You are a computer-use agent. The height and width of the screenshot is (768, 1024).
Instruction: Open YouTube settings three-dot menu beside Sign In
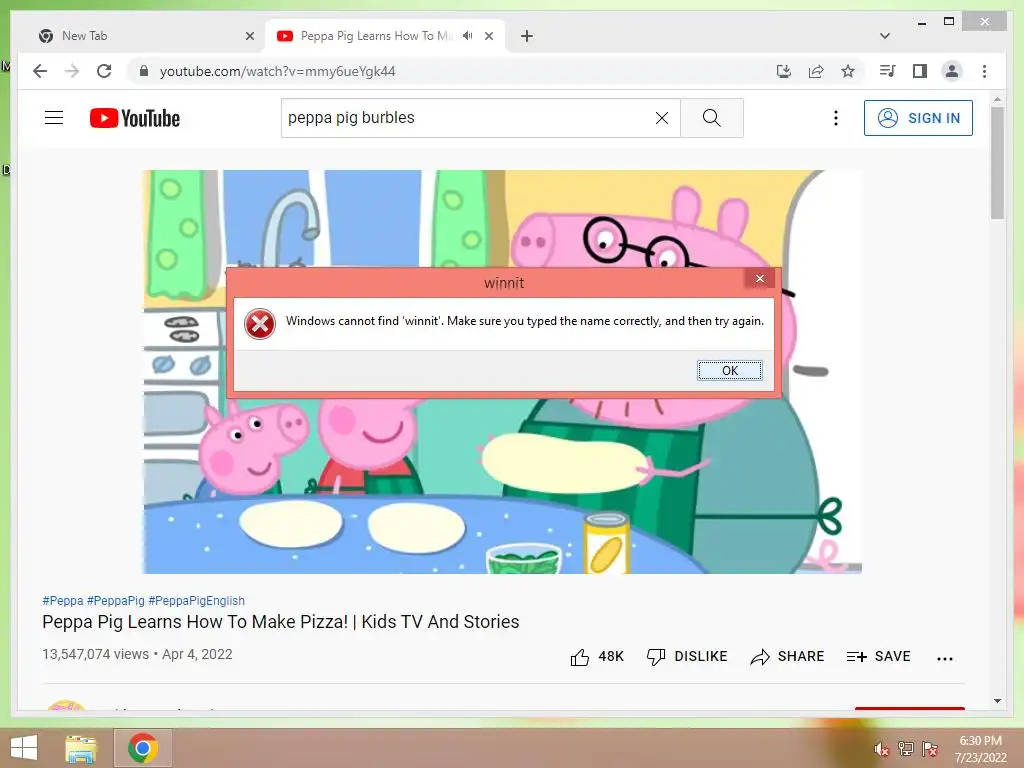pyautogui.click(x=835, y=118)
